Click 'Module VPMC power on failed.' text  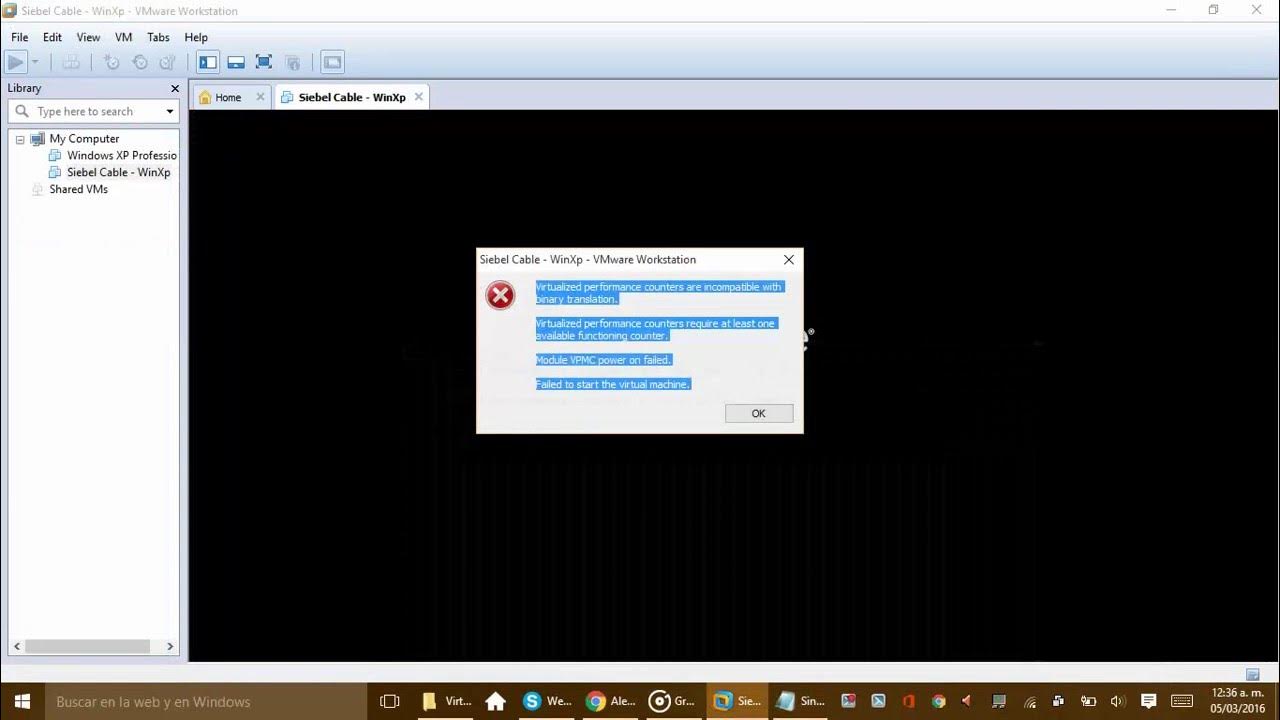coord(603,360)
